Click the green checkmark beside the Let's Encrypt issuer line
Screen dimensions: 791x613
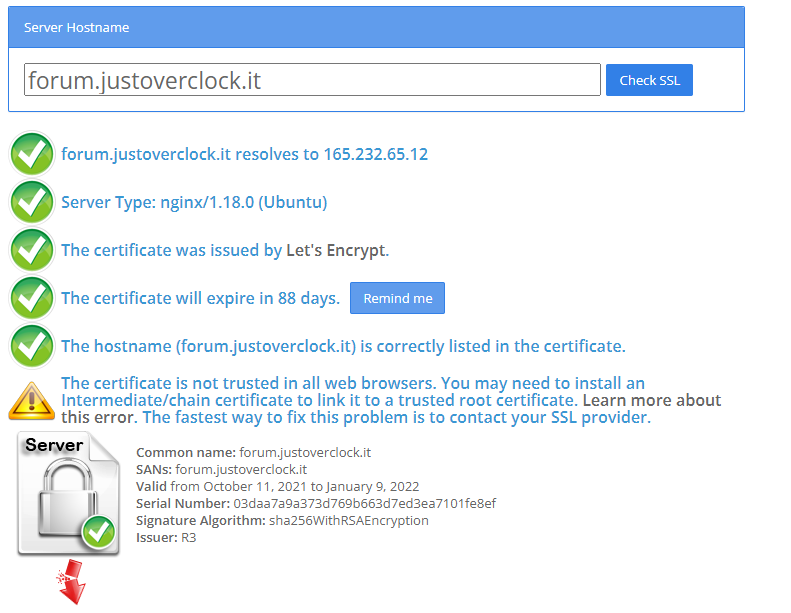pyautogui.click(x=31, y=250)
